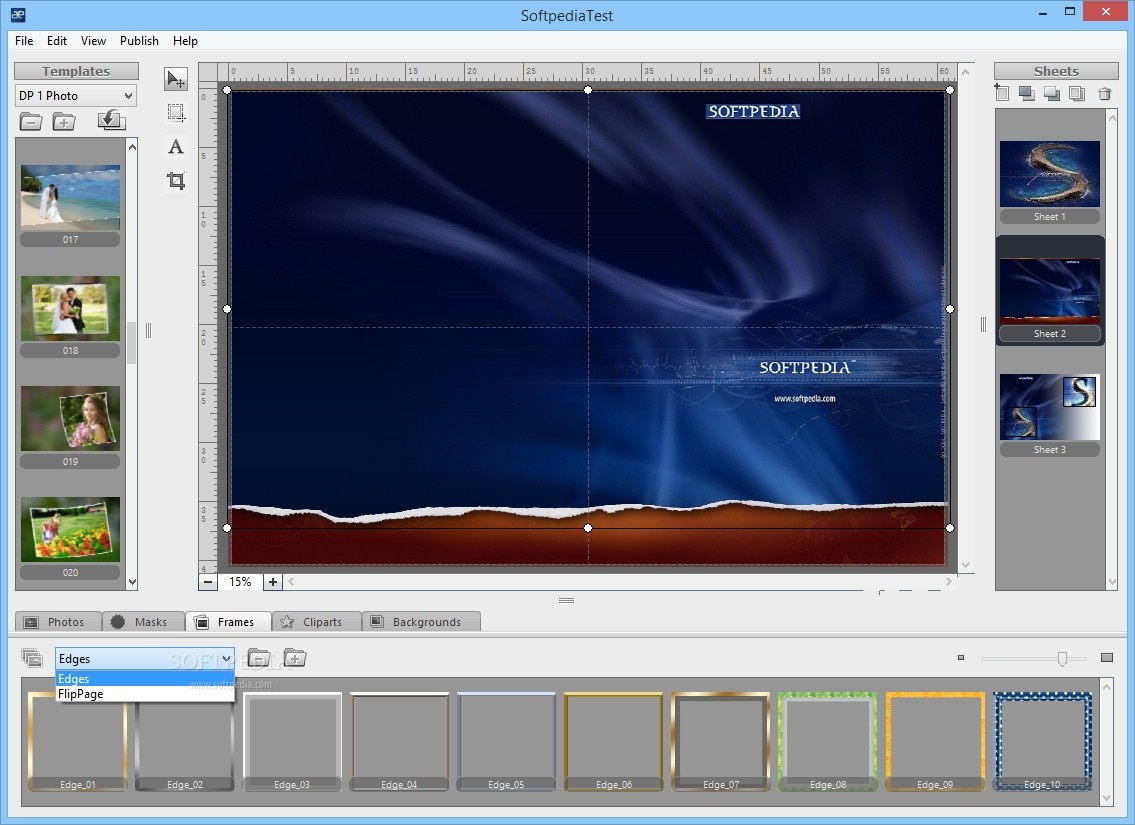
Task: Click templates list scroll up arrow
Action: pos(132,147)
